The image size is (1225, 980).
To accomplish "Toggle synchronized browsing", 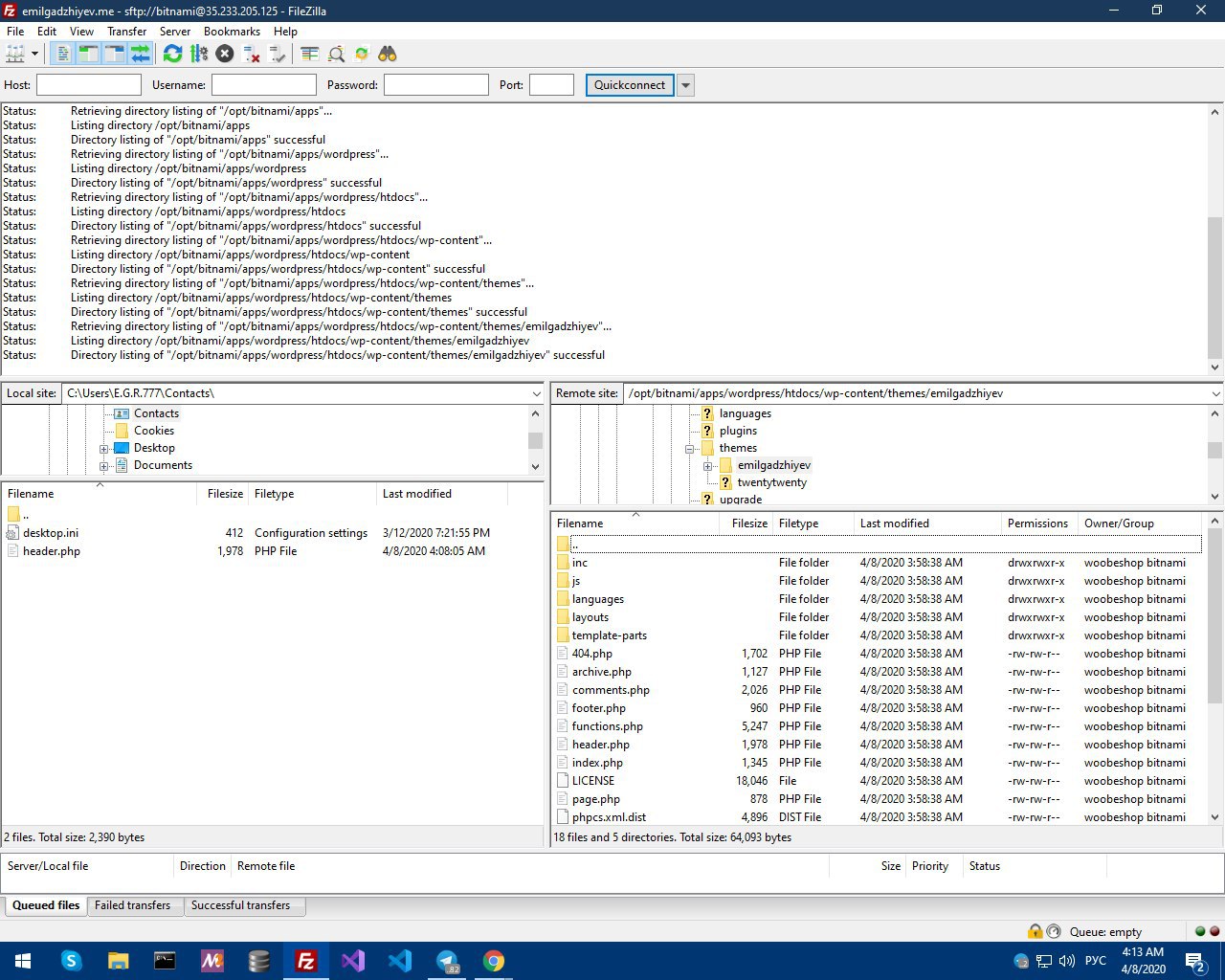I will tap(362, 54).
